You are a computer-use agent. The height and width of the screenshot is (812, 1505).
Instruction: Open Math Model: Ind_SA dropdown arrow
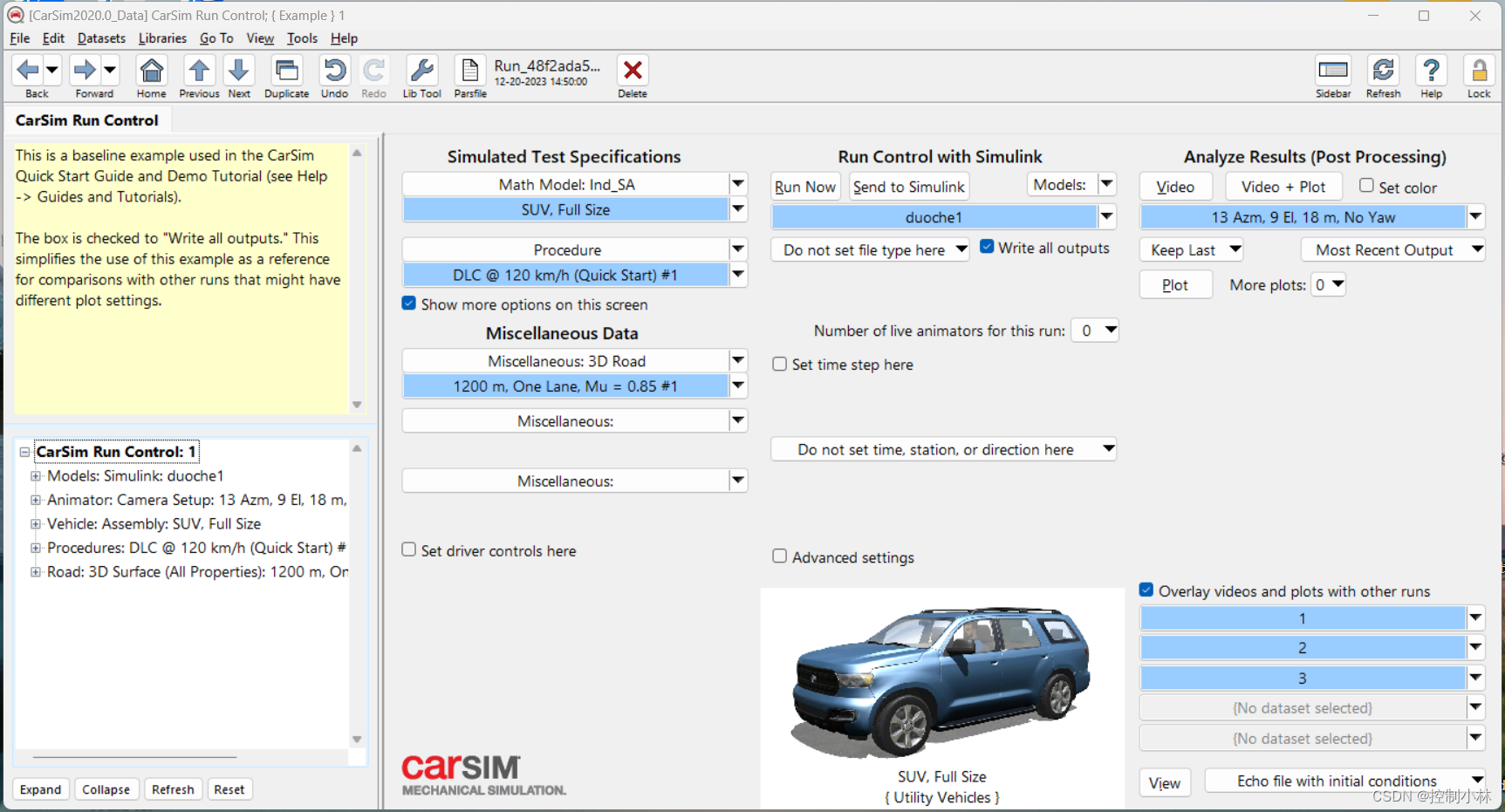[x=738, y=184]
